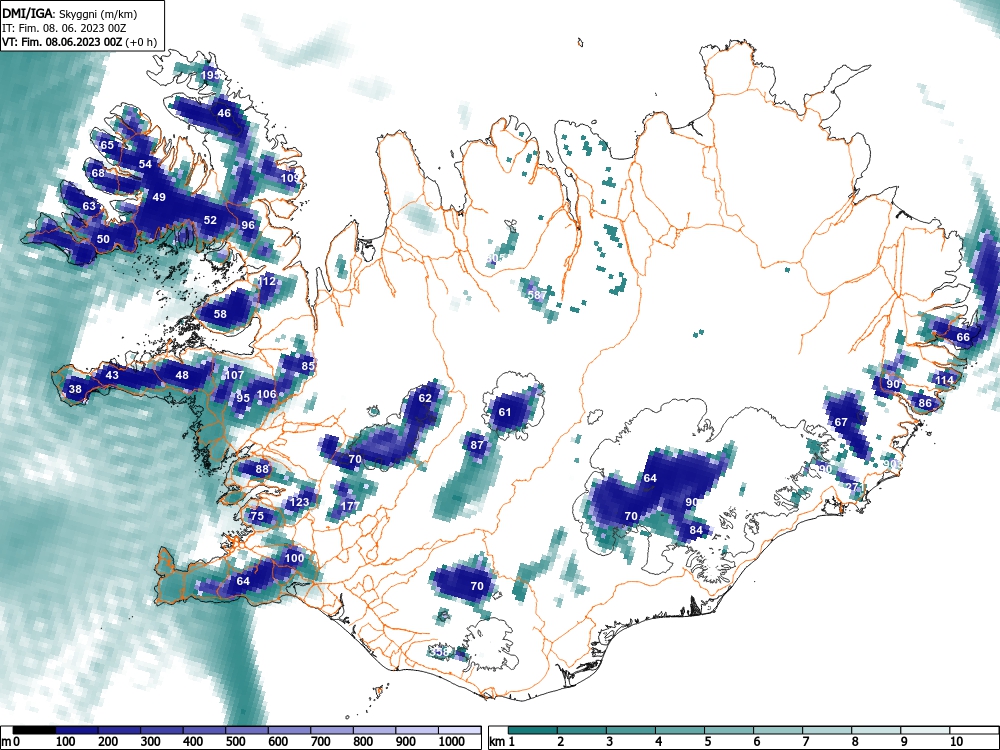Click the 'km 1' label on the kilometre legend
Viewport: 1000px width, 750px height.
[503, 742]
